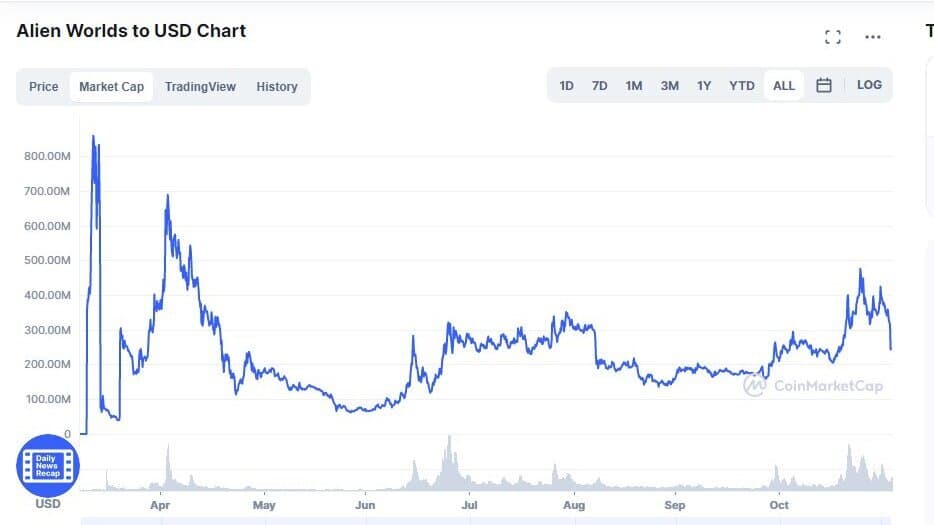The image size is (934, 525).
Task: Open the three-dot more options menu
Action: (873, 37)
